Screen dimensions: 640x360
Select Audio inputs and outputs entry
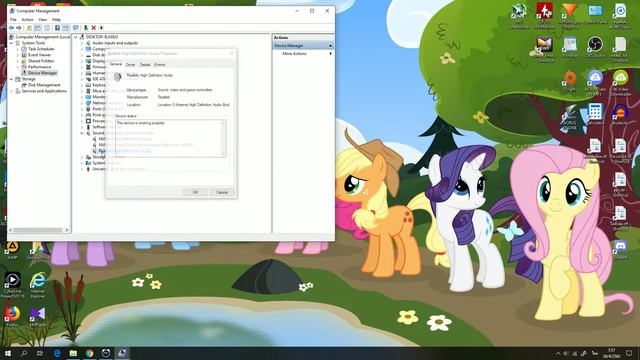pyautogui.click(x=115, y=43)
